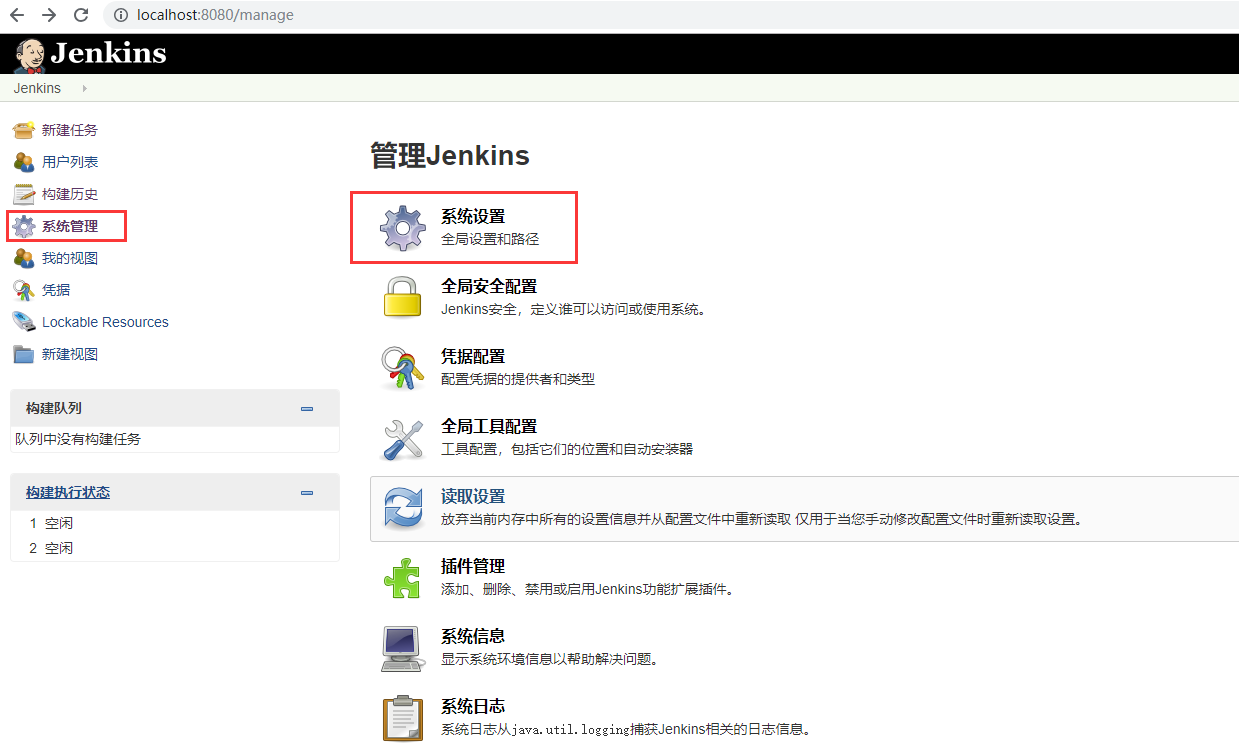Viewport: 1239px width, 751px height.
Task: Open the 我的视图 link
Action: (x=70, y=258)
